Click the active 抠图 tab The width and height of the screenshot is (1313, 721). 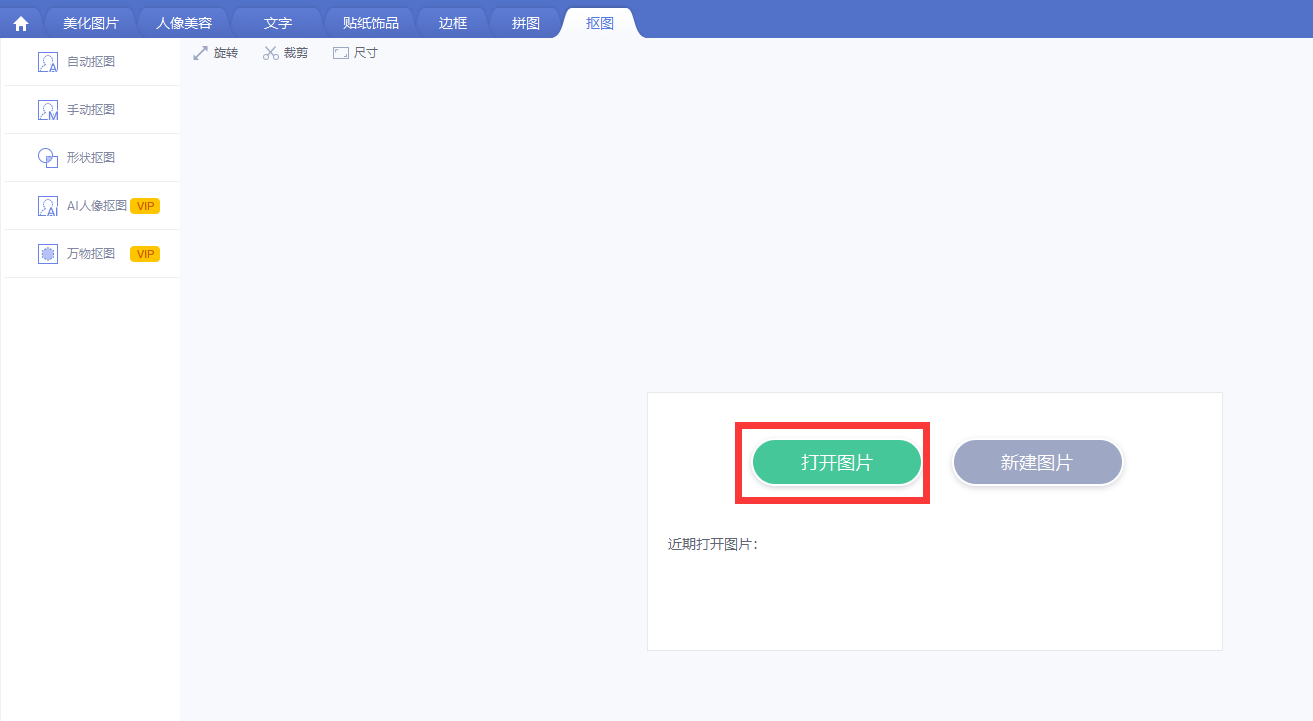coord(600,23)
